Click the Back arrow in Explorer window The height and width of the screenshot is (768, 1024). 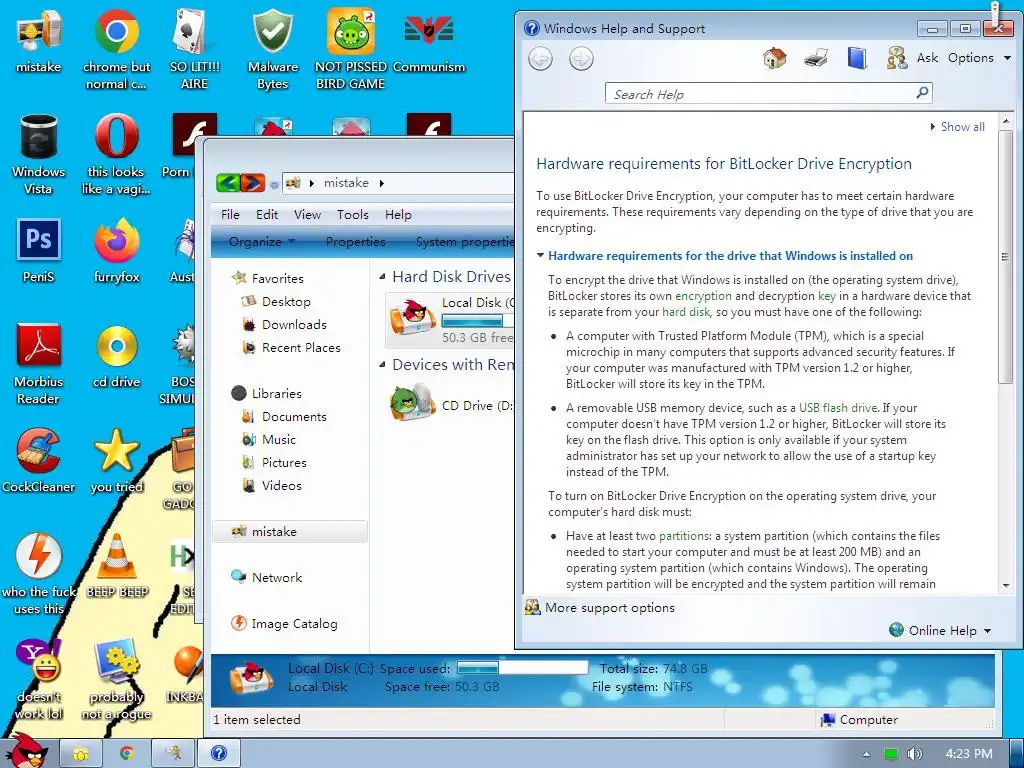[x=228, y=183]
